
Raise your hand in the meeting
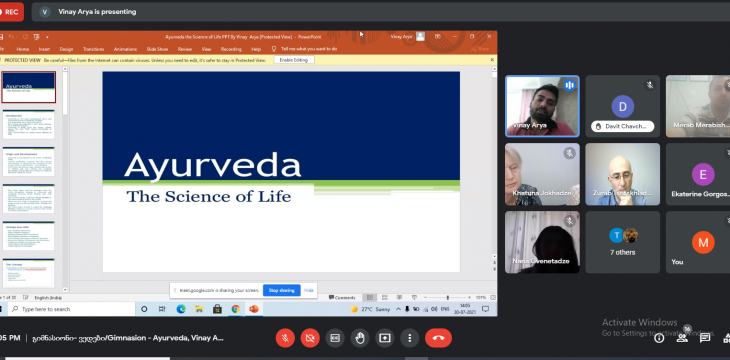tap(360, 338)
